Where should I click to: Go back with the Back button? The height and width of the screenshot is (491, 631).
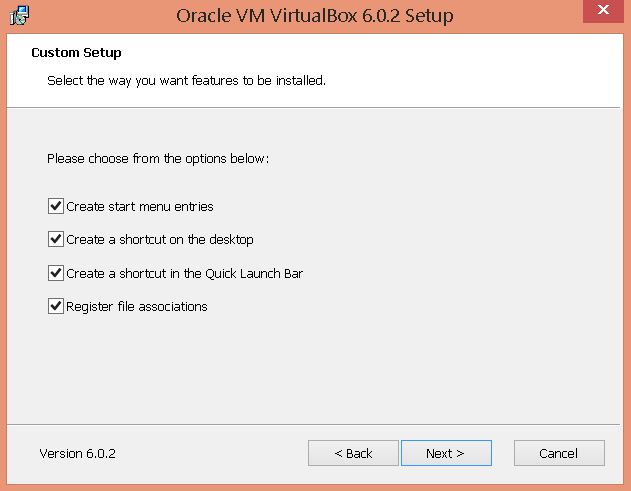[x=353, y=453]
